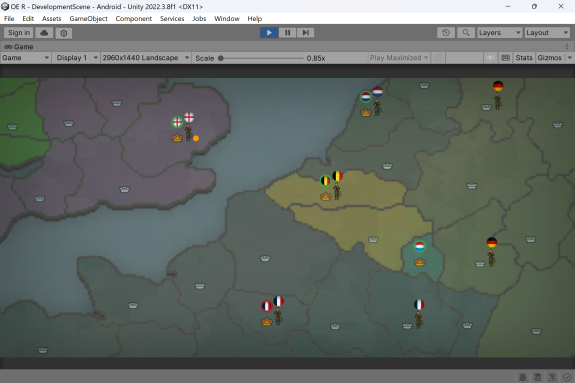
Task: Click the Sign in button
Action: pyautogui.click(x=19, y=33)
